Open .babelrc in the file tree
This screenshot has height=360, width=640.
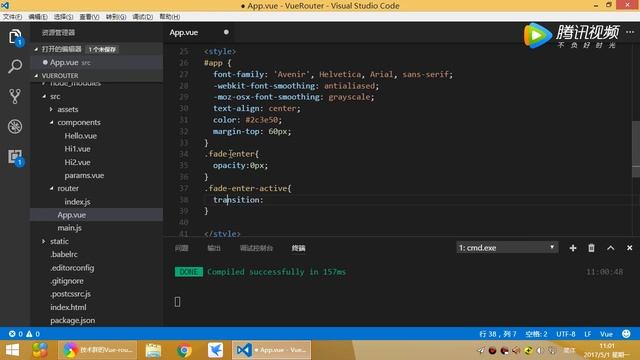(64, 254)
